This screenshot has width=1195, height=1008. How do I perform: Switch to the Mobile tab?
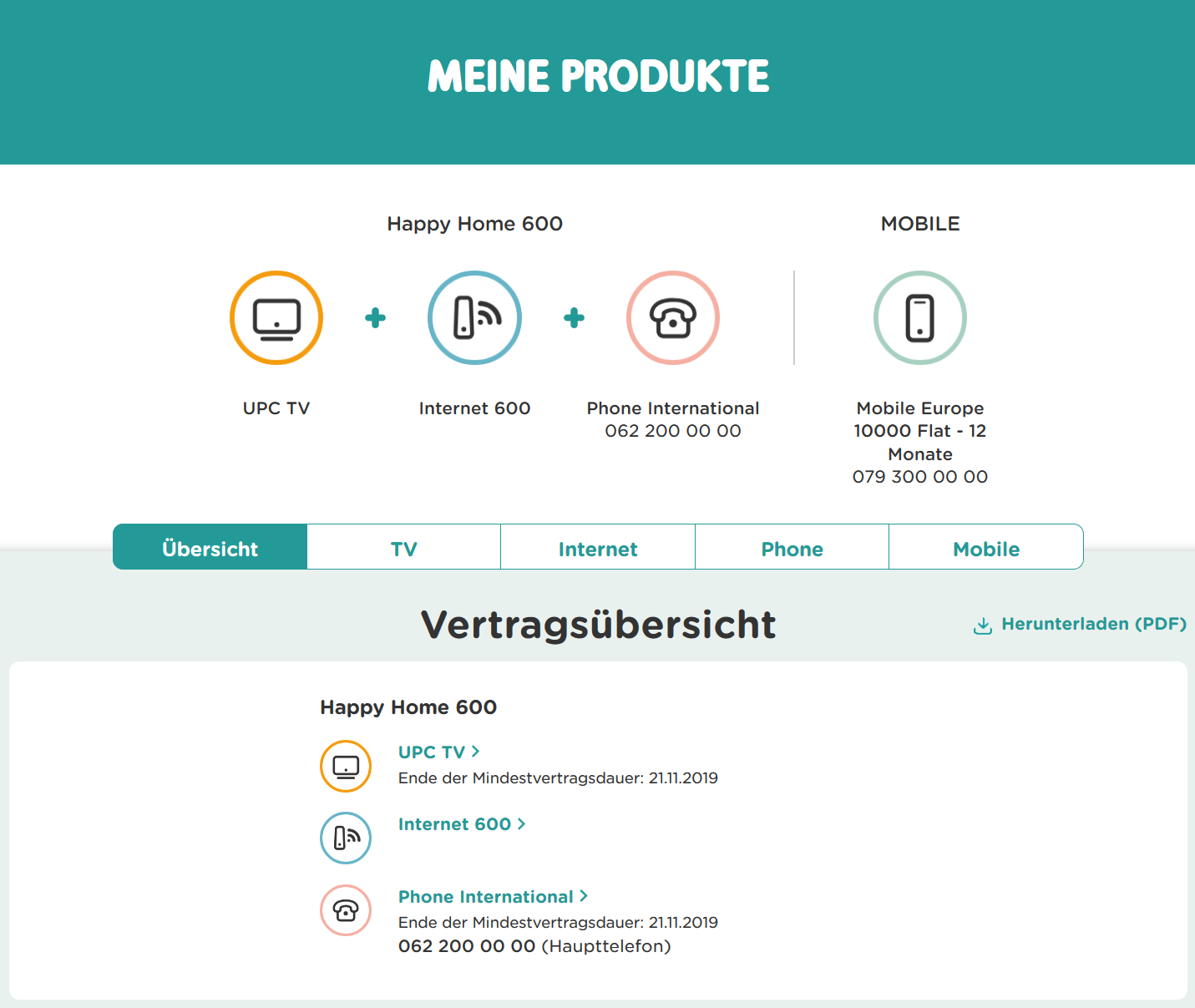[x=986, y=547]
